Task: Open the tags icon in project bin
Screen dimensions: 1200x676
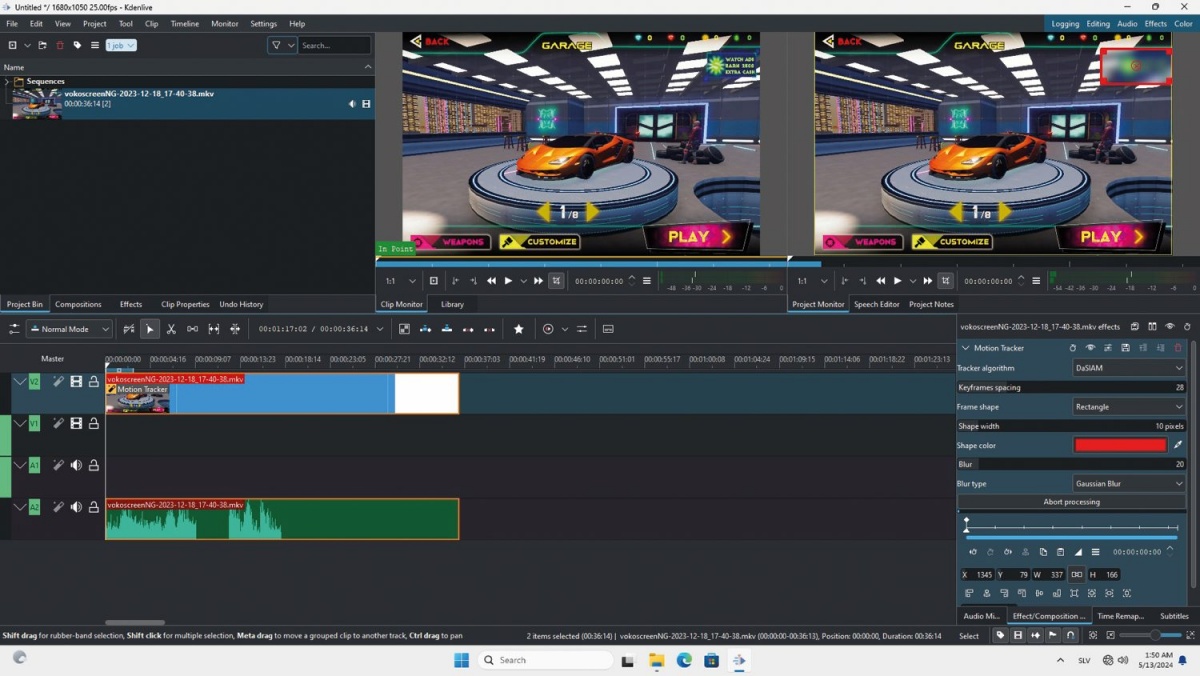Action: [77, 45]
